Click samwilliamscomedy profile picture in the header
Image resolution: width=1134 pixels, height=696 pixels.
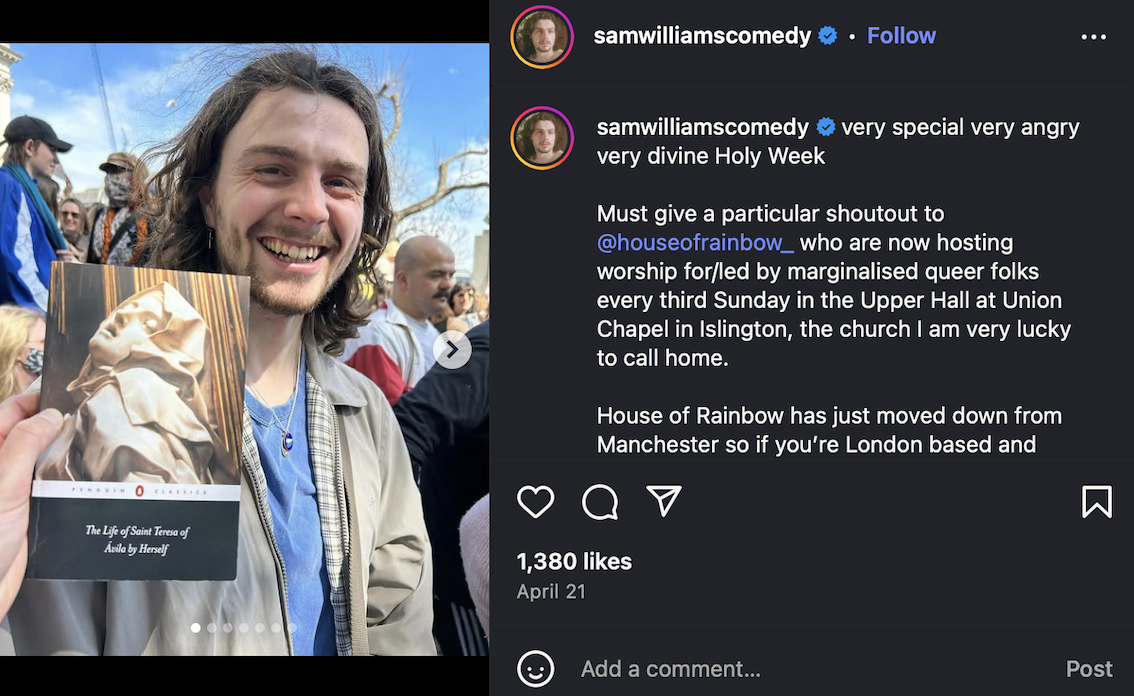point(541,37)
